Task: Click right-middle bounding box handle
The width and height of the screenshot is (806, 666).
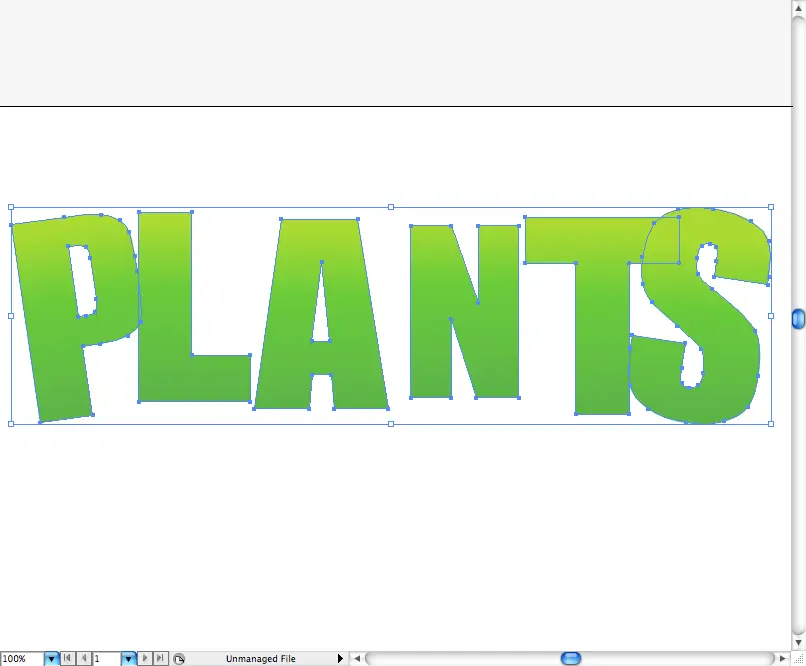Action: pos(771,316)
